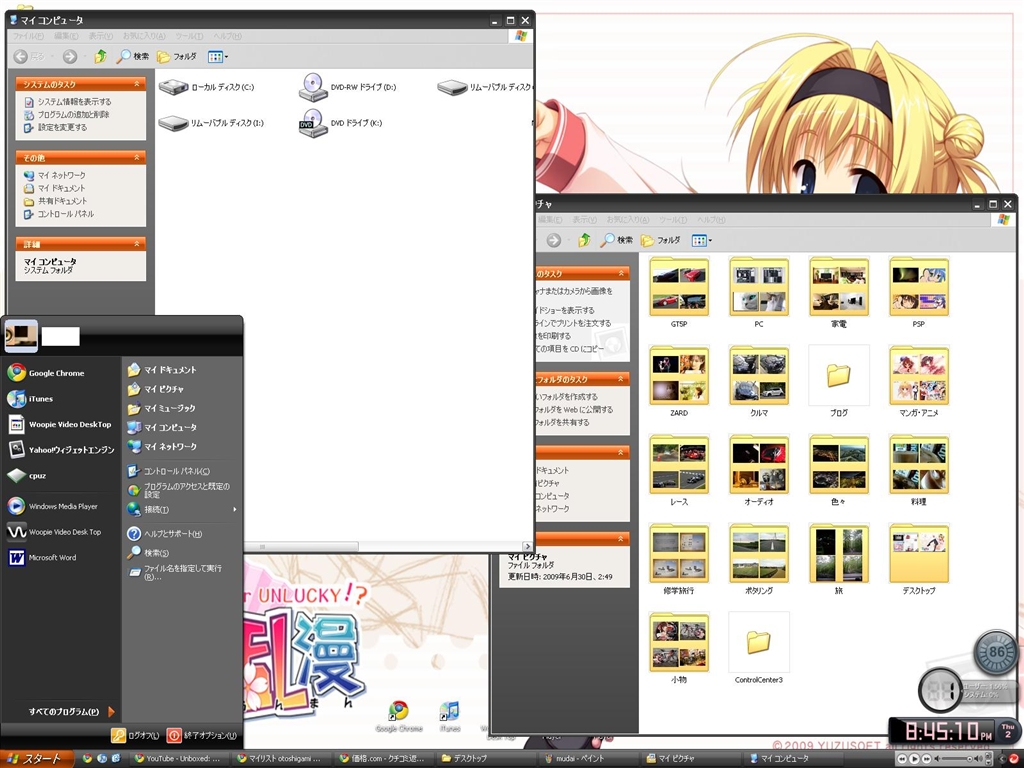Screen dimensions: 1024x768
Task: Open the マンガ・アニメ folder thumbnail
Action: [919, 376]
